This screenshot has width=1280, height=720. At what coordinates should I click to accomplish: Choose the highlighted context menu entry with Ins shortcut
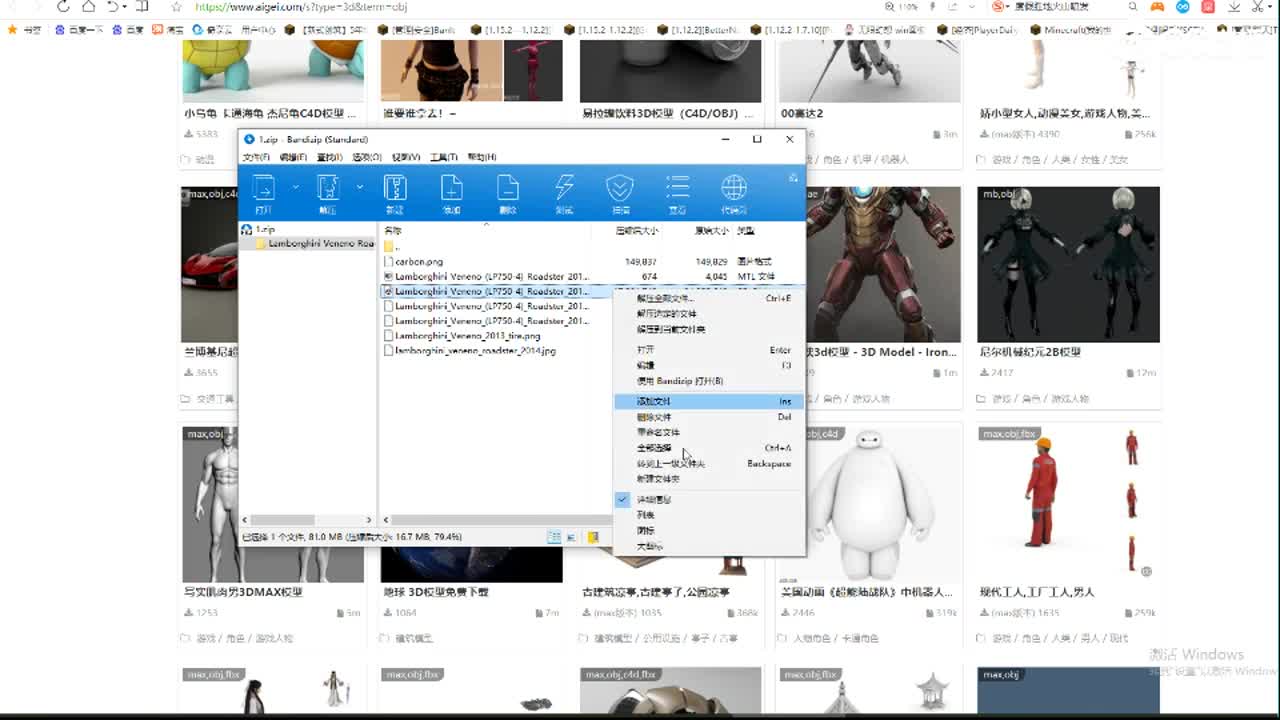[x=708, y=401]
